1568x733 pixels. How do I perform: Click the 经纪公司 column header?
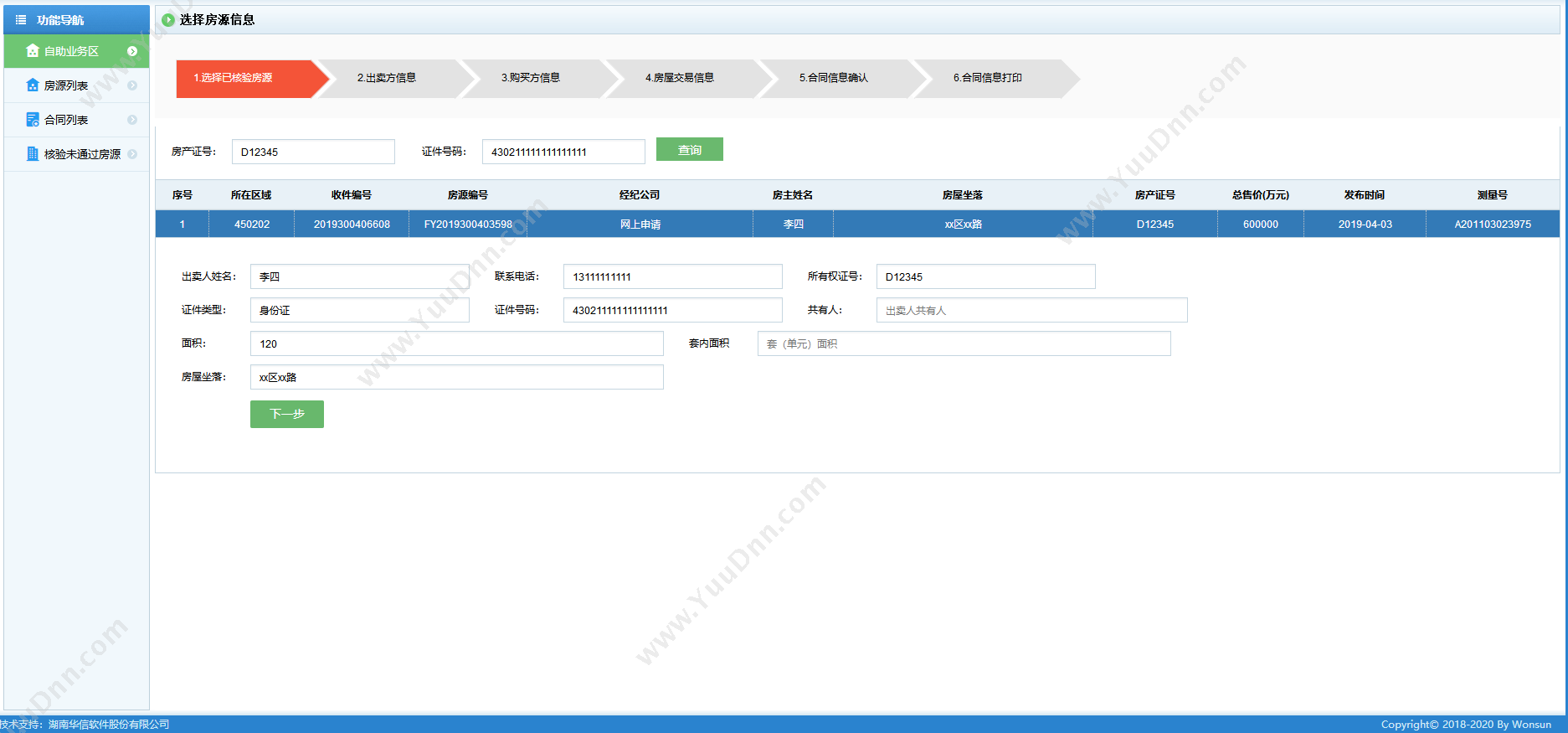[640, 195]
